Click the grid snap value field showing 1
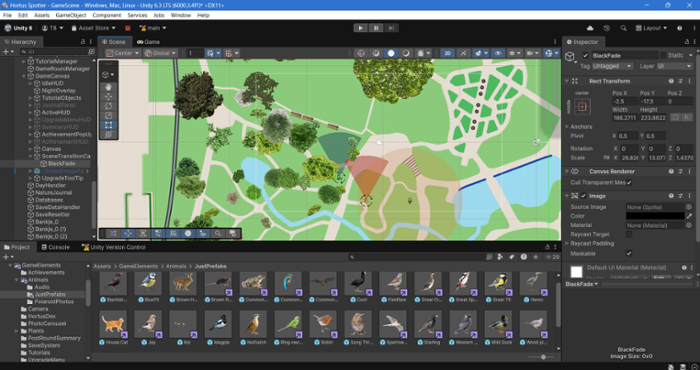The width and height of the screenshot is (700, 370). (x=195, y=53)
